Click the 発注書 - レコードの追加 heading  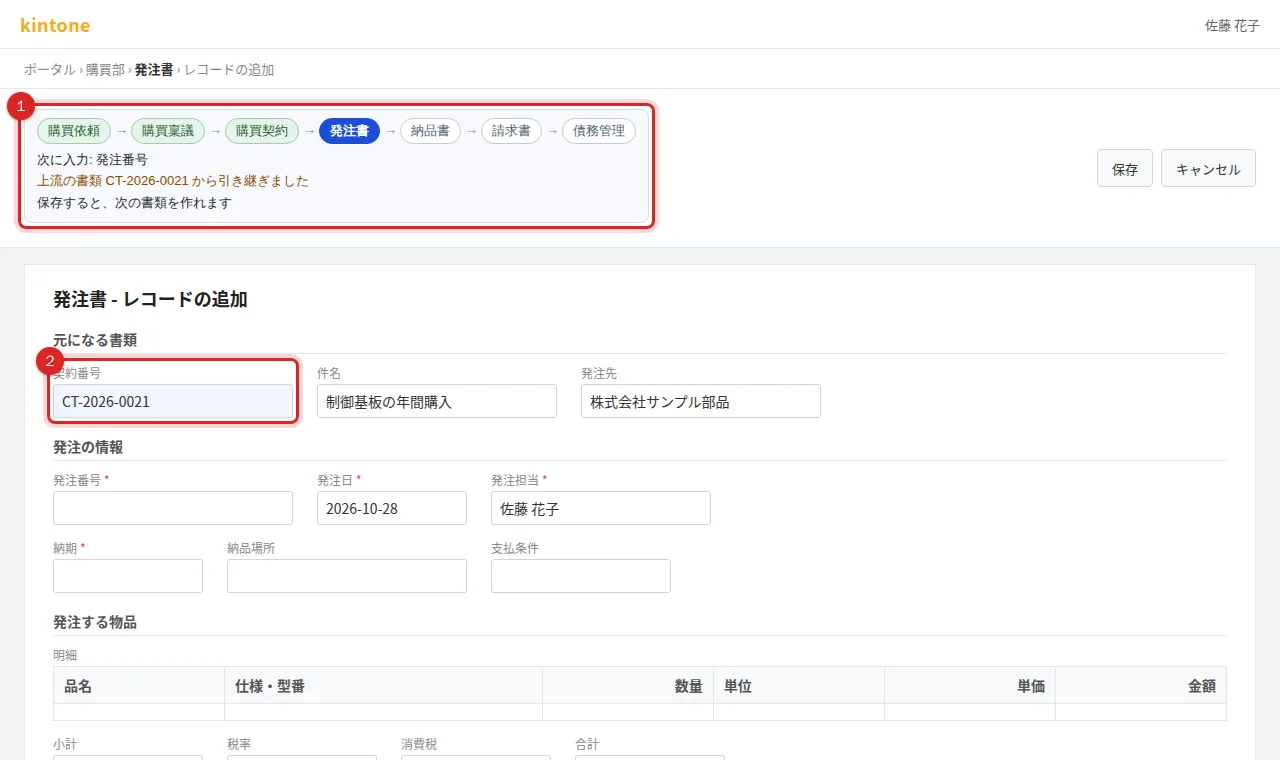tap(150, 299)
